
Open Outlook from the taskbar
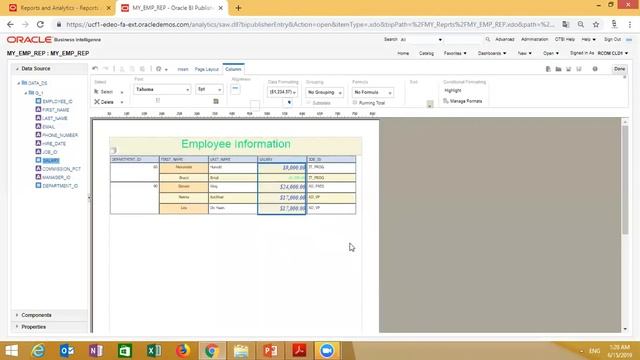click(67, 351)
